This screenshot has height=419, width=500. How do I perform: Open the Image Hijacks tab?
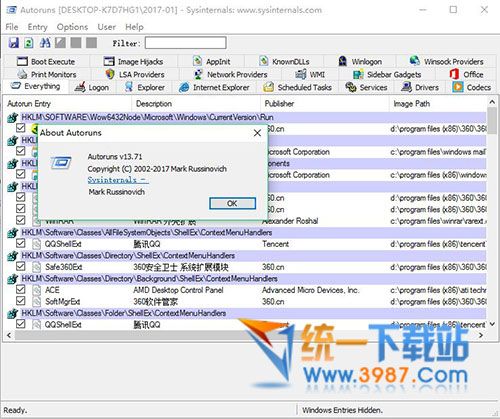133,61
